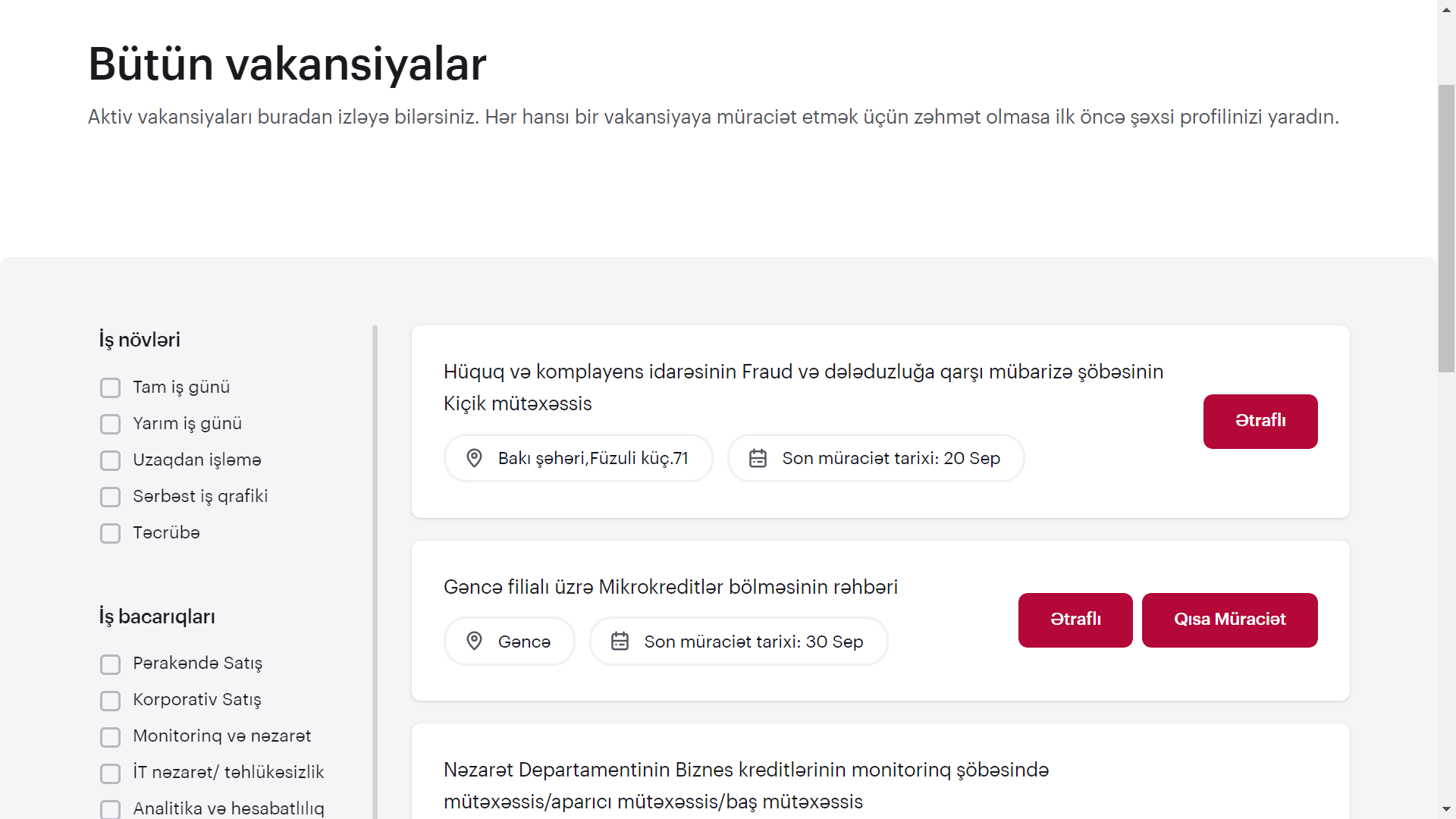
Task: Open the Gəncə filialı Mikrokreditlər vacancy title
Action: coord(670,587)
